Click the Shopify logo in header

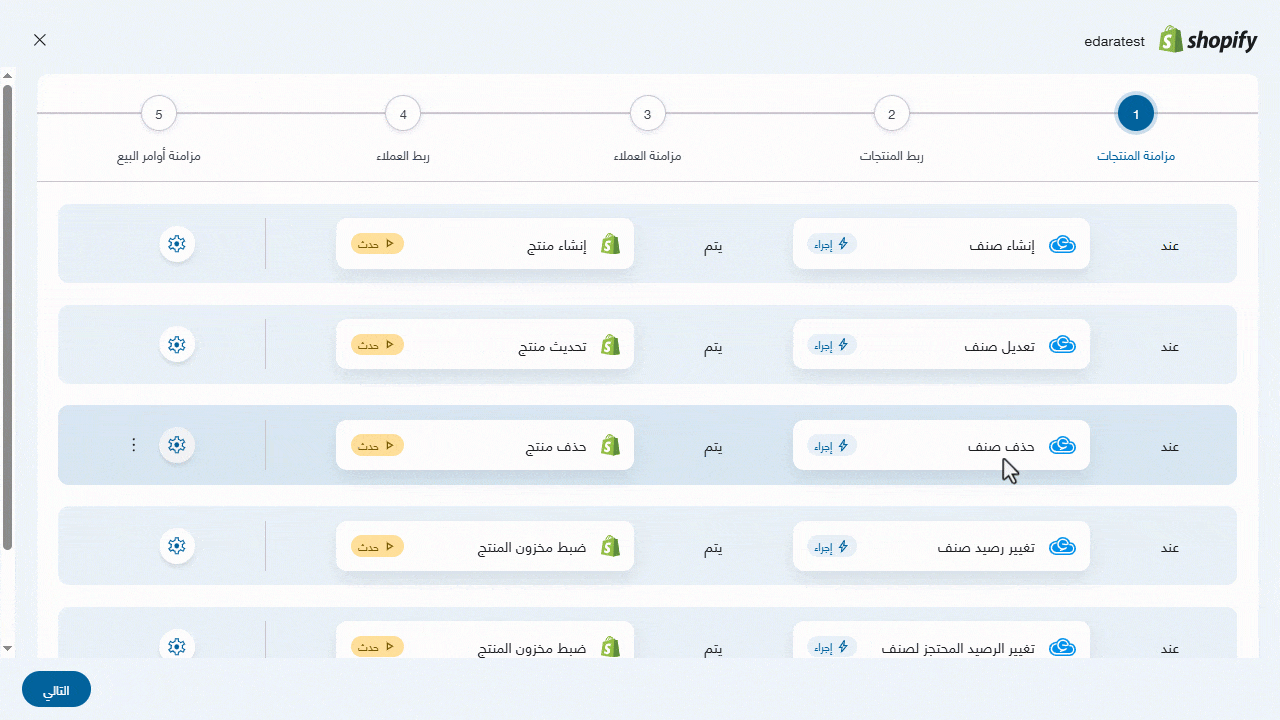pos(1208,40)
